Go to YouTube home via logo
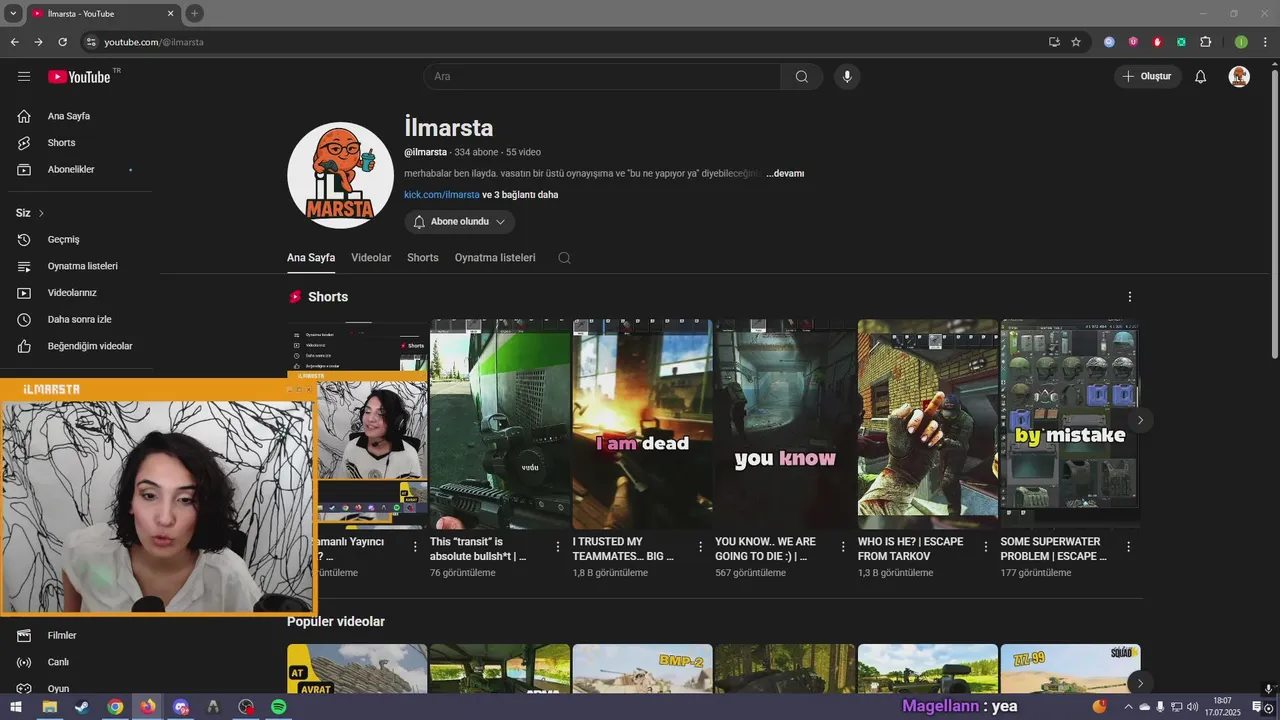 click(x=79, y=77)
